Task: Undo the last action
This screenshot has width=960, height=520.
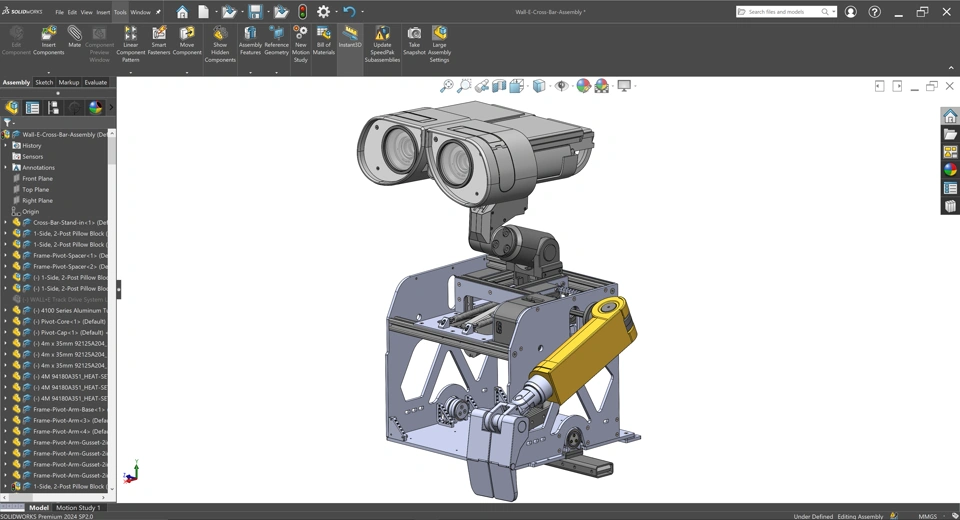Action: point(349,12)
